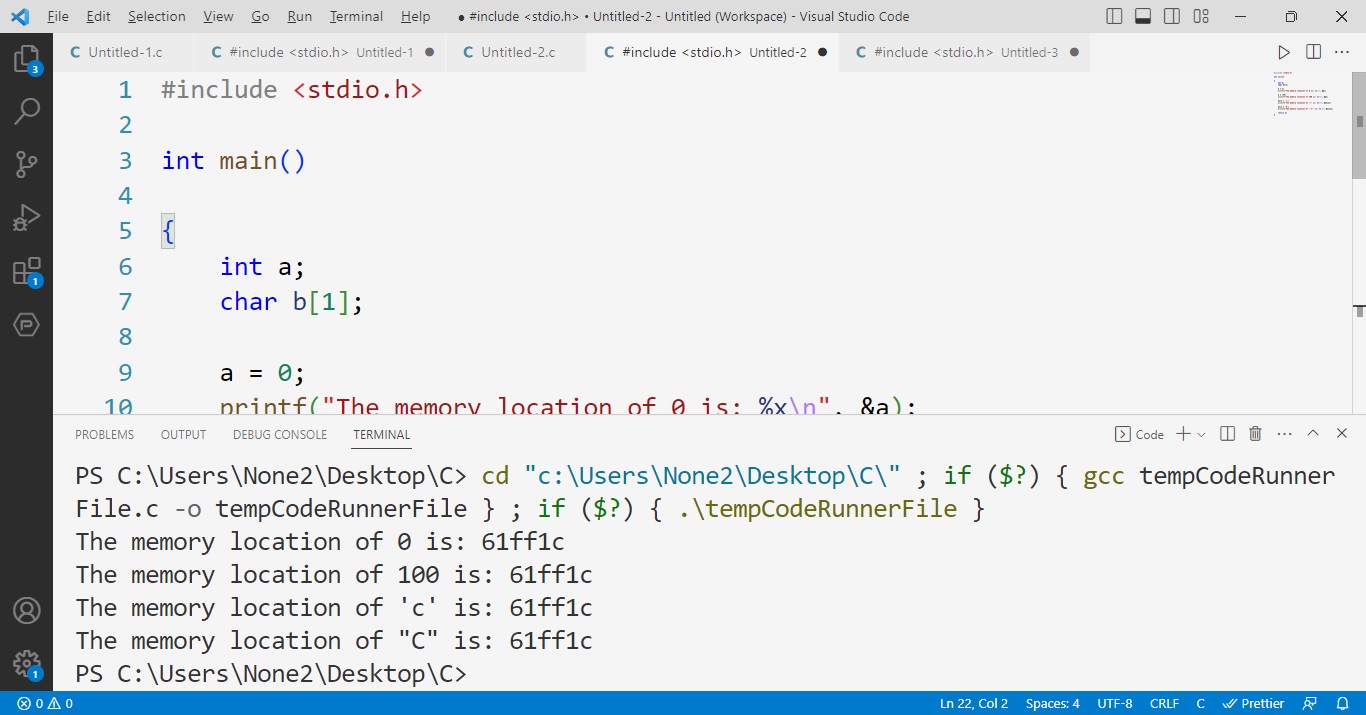The height and width of the screenshot is (715, 1366).
Task: Click on line number 7 in the gutter
Action: (x=125, y=301)
